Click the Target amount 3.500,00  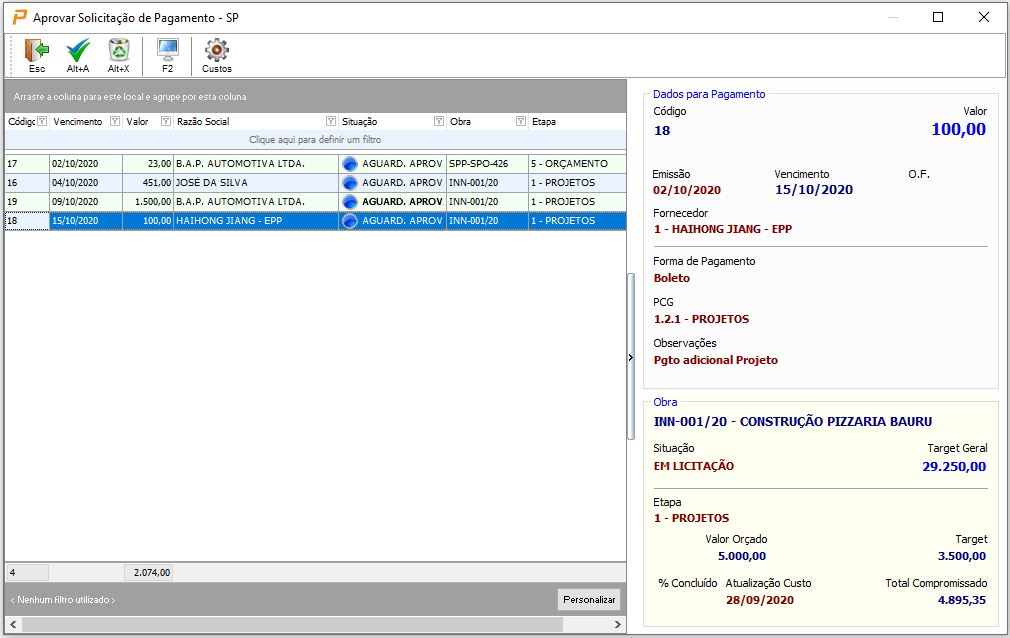pos(962,556)
